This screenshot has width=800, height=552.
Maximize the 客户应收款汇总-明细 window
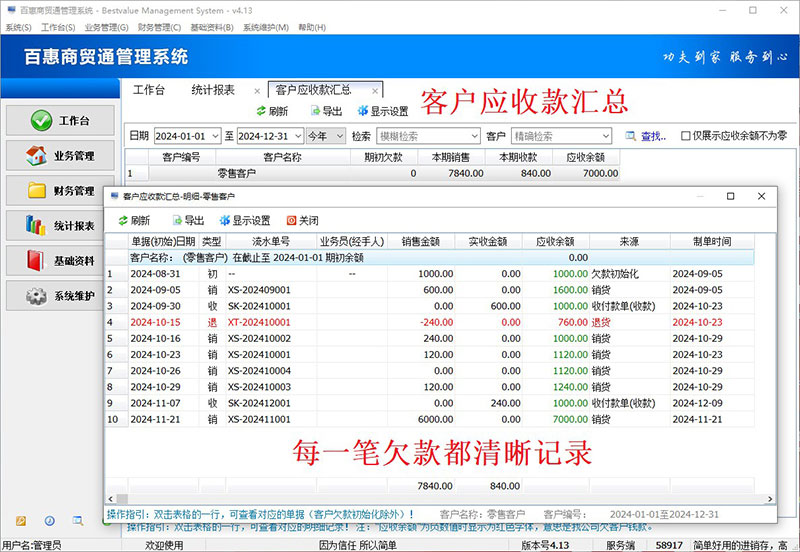(x=731, y=196)
